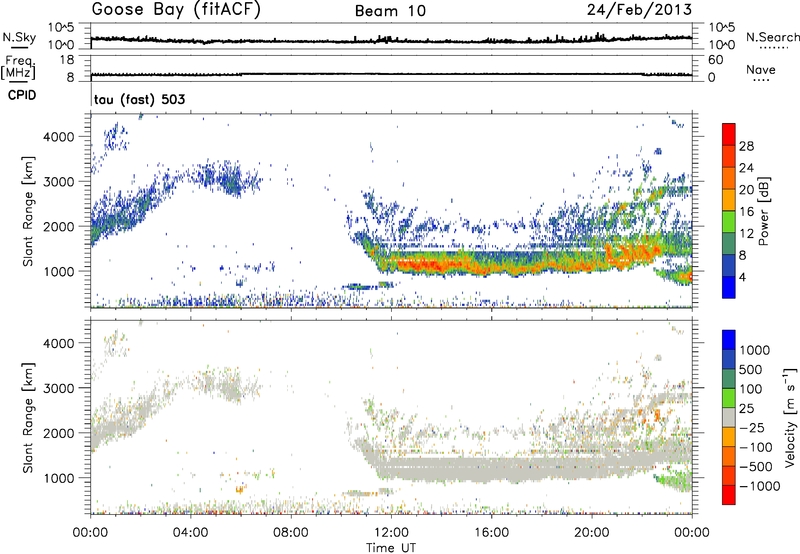Image resolution: width=800 pixels, height=554 pixels.
Task: Click the 16 value on the Power scale
Action: point(746,212)
